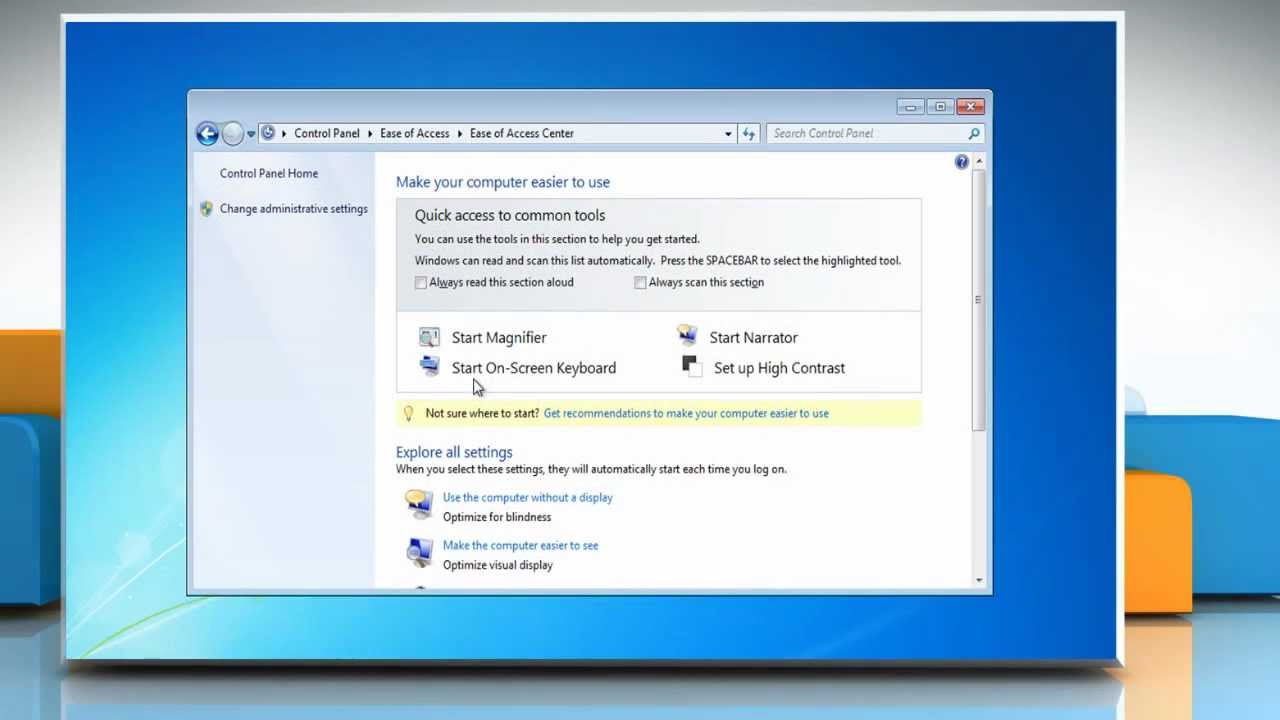Click the Forward navigation arrow button
1280x720 pixels.
[232, 133]
